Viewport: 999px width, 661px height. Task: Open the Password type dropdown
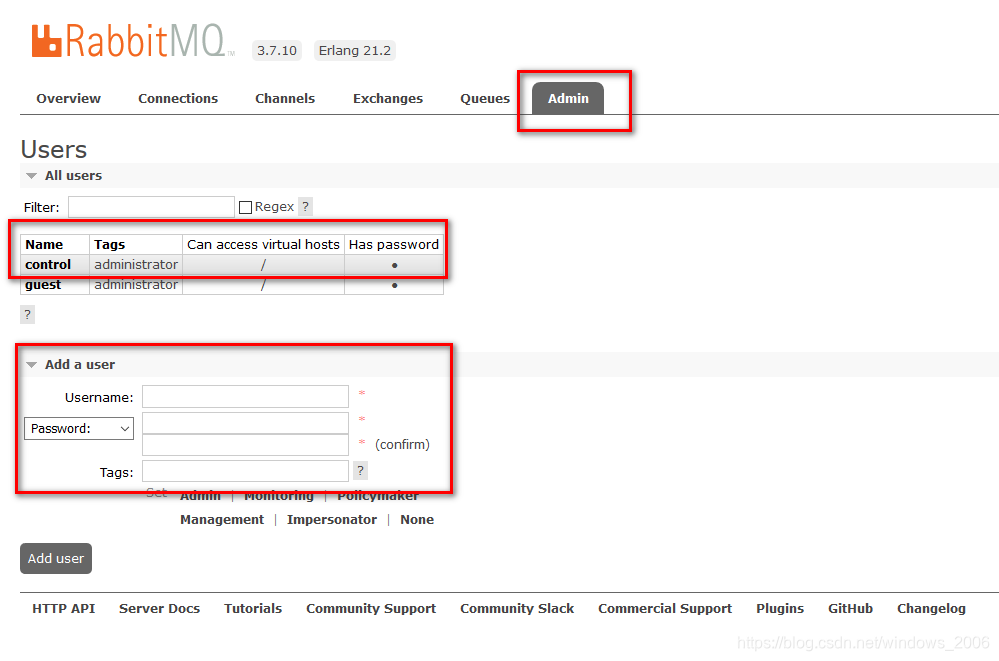pyautogui.click(x=79, y=428)
